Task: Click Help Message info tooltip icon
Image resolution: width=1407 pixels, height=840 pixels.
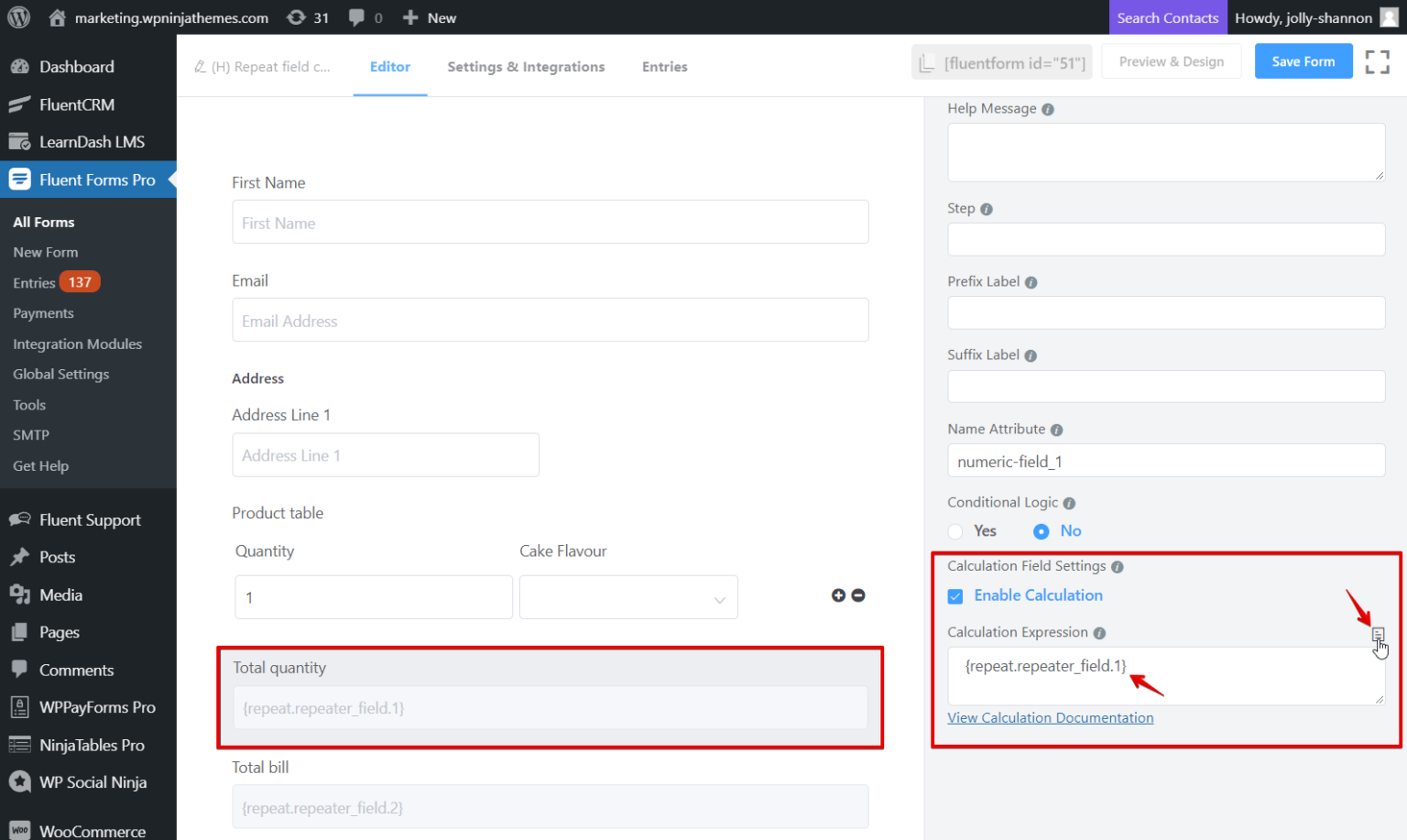Action: point(1048,109)
